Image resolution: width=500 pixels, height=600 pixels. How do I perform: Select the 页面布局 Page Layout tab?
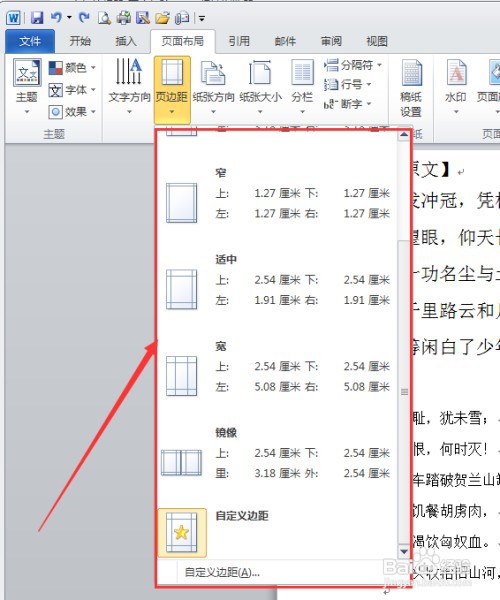pos(182,41)
